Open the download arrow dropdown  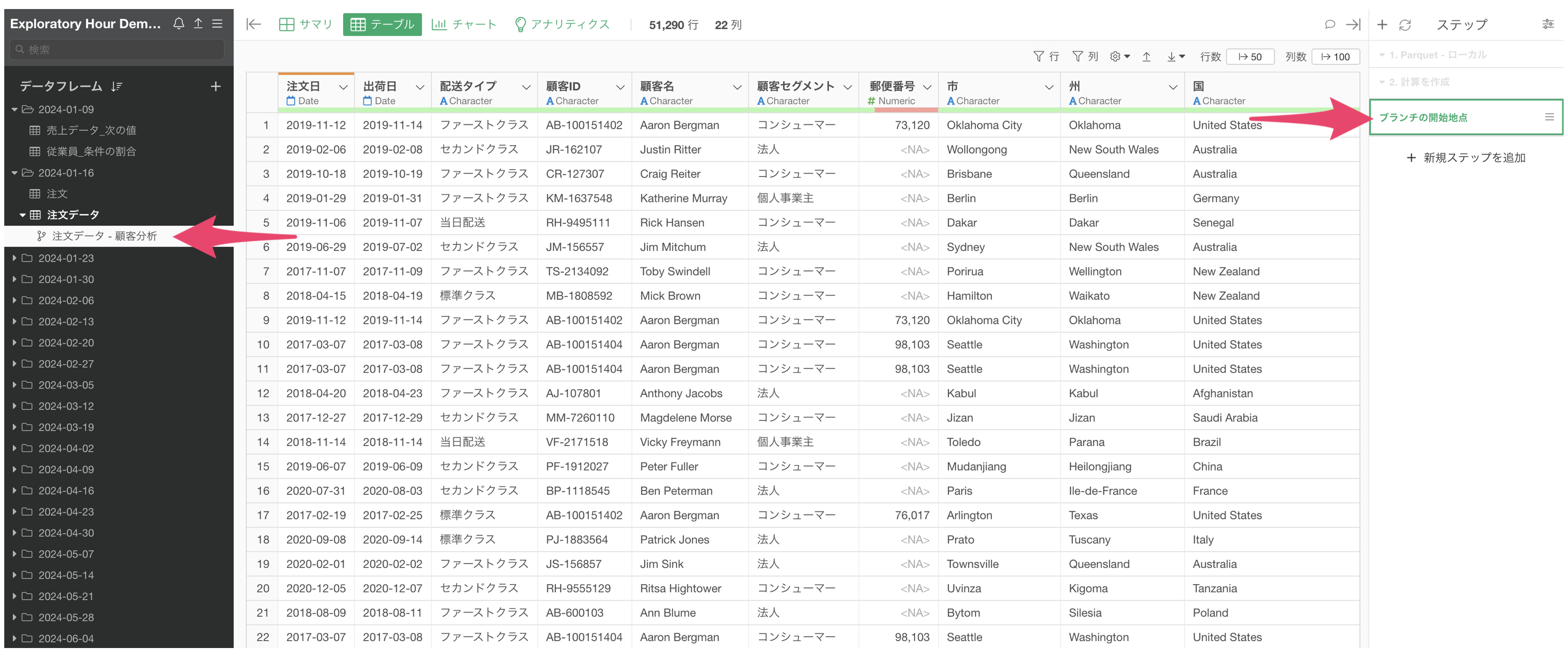click(1175, 56)
